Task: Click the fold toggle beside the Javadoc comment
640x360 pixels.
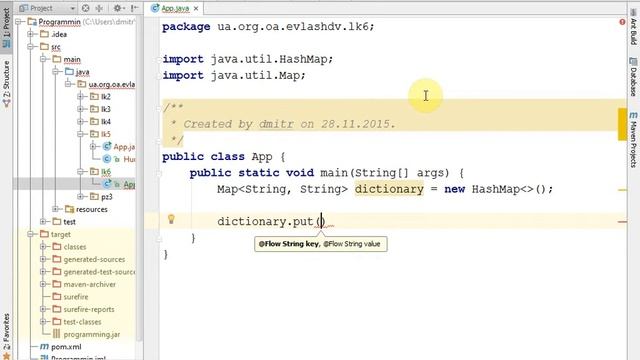Action: point(158,108)
